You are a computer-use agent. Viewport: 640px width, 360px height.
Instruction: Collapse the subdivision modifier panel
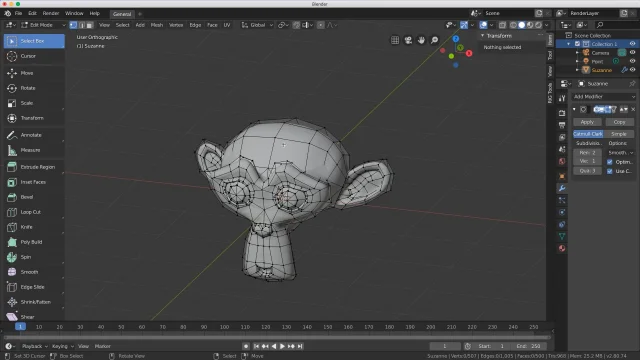[x=574, y=109]
